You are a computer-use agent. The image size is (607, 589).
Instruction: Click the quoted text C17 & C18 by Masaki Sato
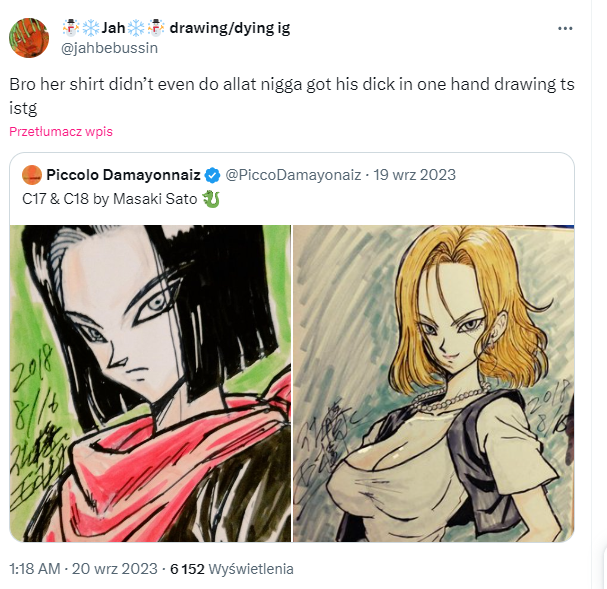(110, 199)
